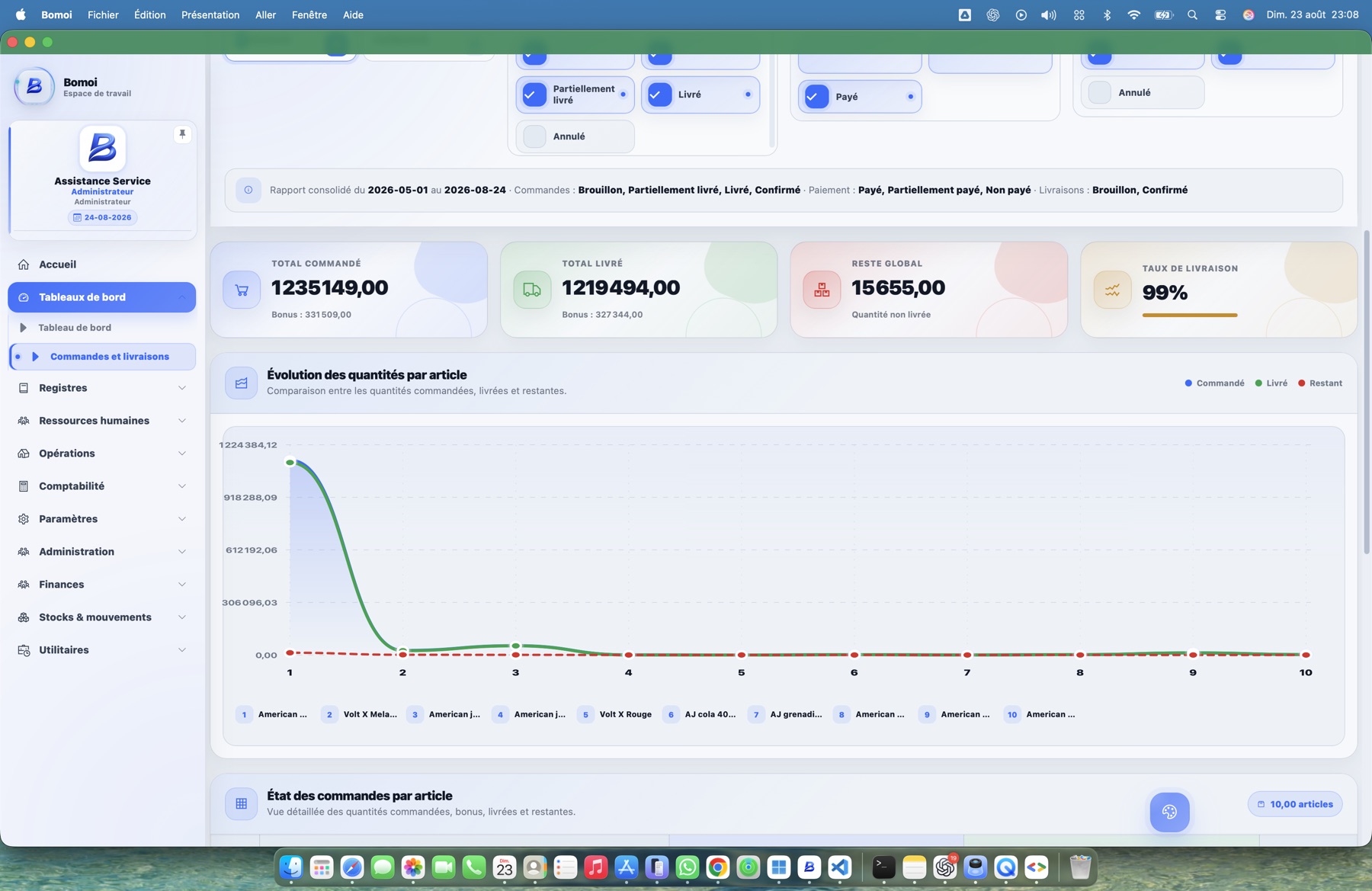Open the Aide menu
The width and height of the screenshot is (1372, 891).
point(353,14)
